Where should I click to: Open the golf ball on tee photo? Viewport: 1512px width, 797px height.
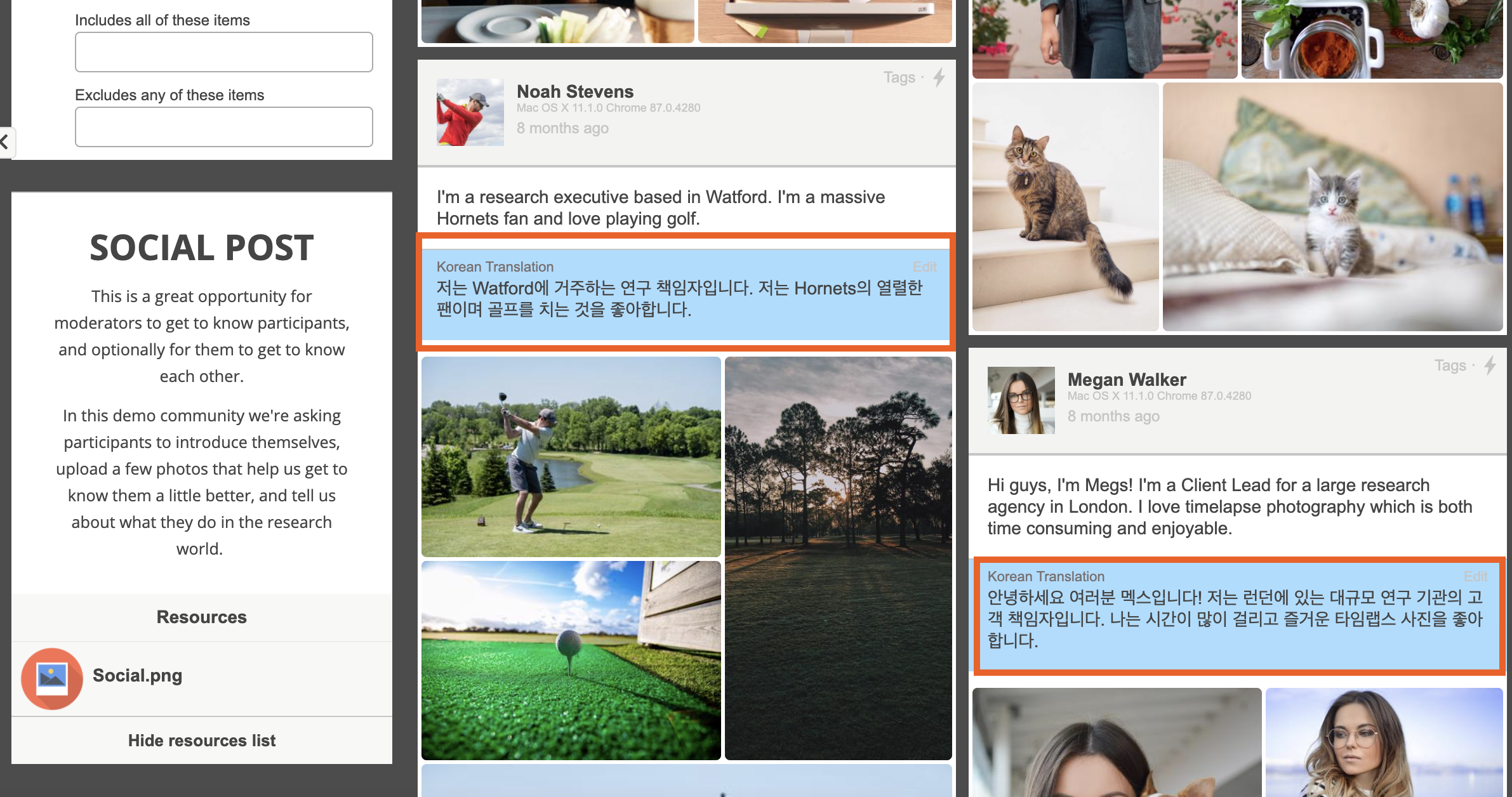(571, 660)
